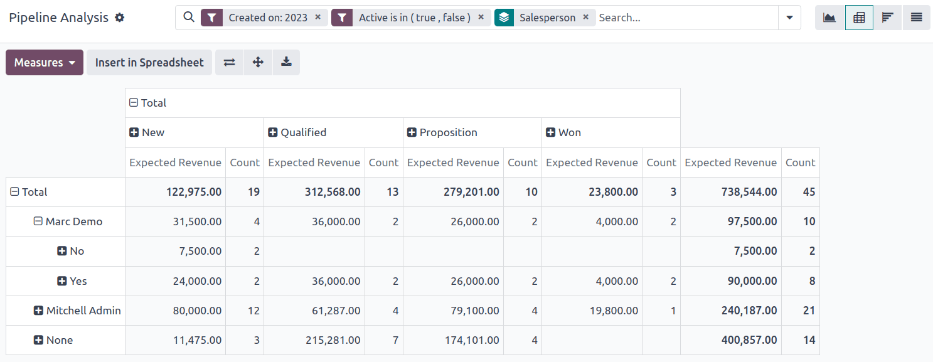Screen dimensions: 933x362
Task: Sort by Expected Revenue under New
Action: pyautogui.click(x=176, y=163)
